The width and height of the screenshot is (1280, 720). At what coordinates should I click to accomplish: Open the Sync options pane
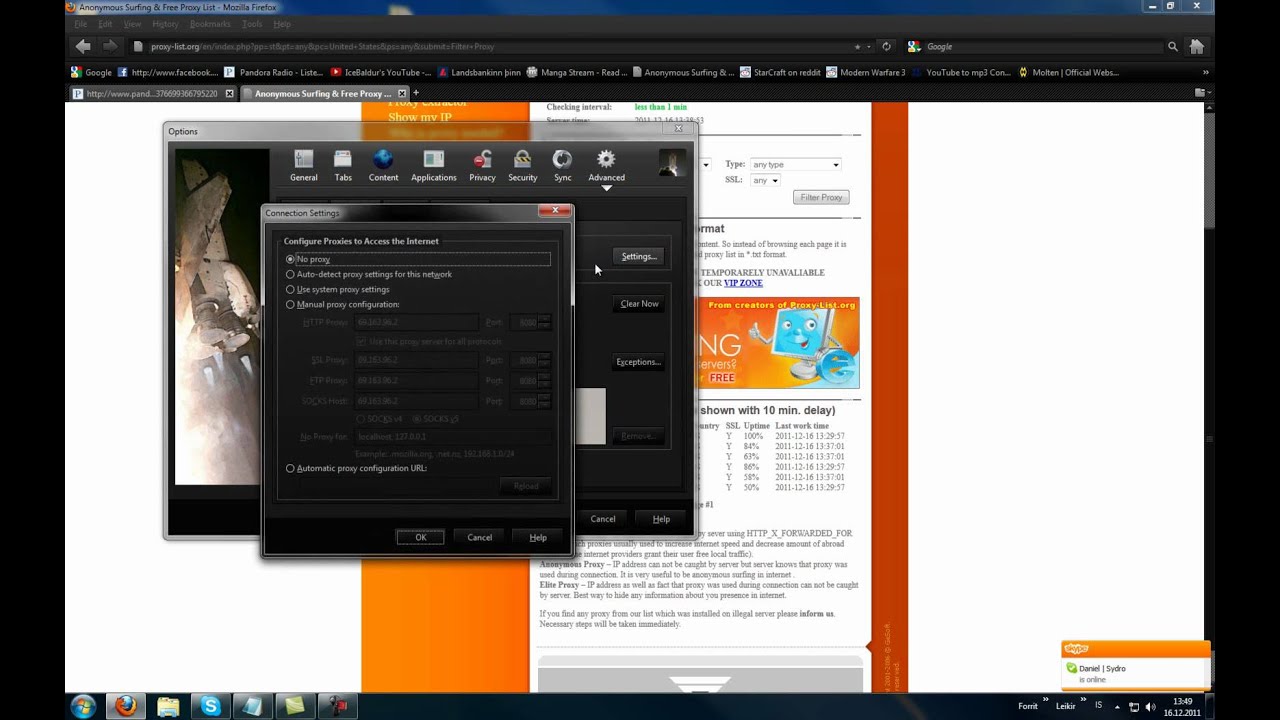click(x=563, y=166)
